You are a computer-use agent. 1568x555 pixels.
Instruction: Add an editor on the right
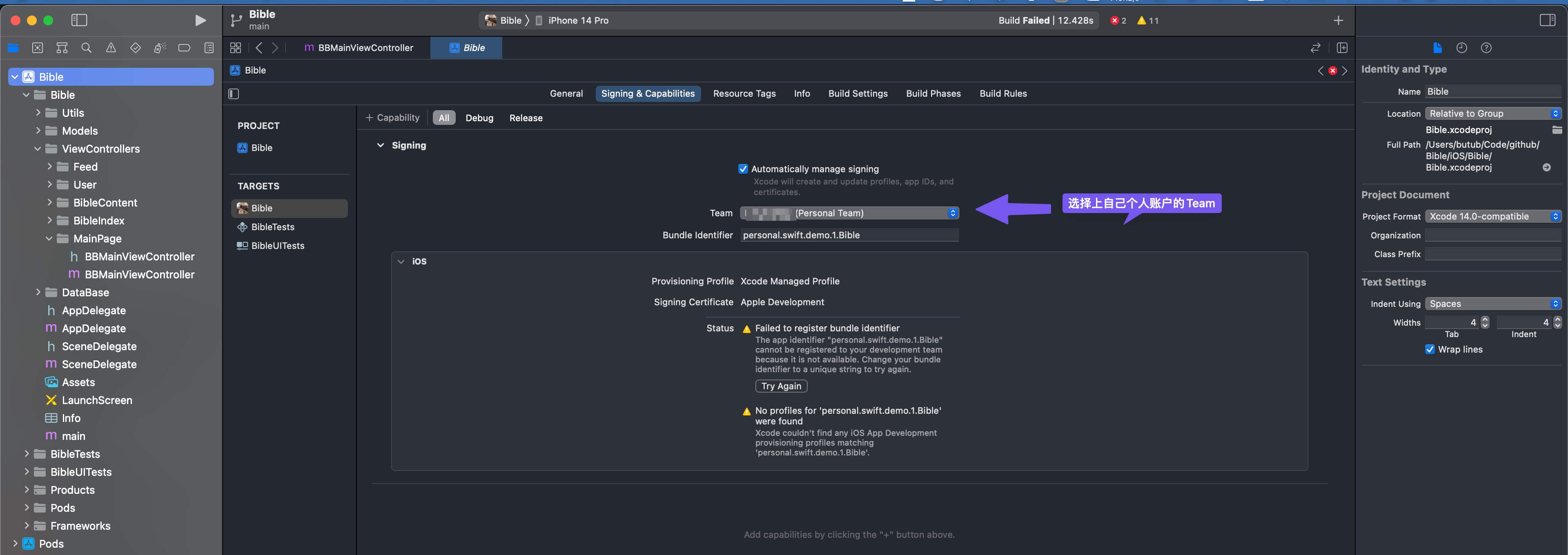[1341, 47]
